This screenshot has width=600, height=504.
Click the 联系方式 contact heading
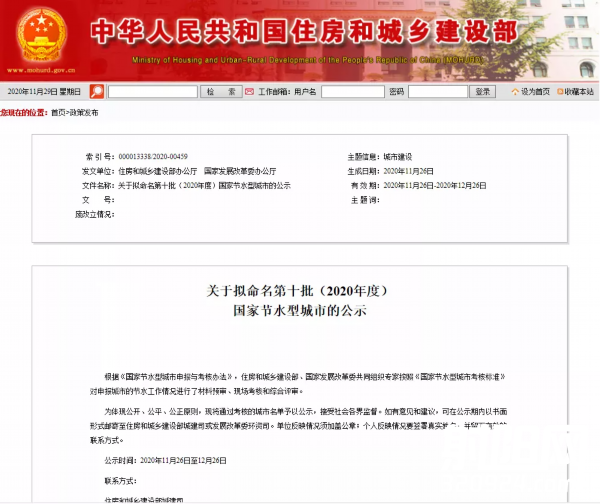(121, 481)
